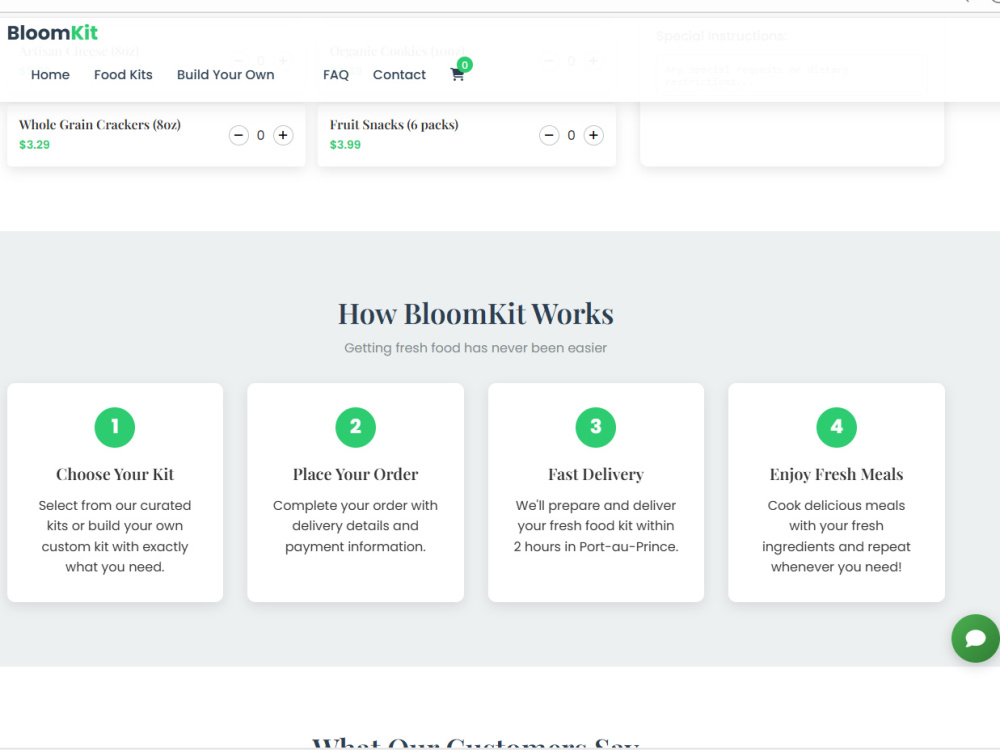The image size is (1000, 750).
Task: Click the Enjoy Fresh Meals heading
Action: coord(836,474)
